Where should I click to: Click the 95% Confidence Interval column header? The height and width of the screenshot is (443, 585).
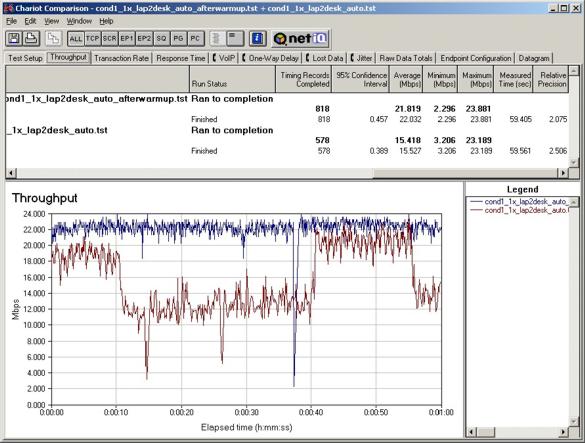[x=360, y=79]
